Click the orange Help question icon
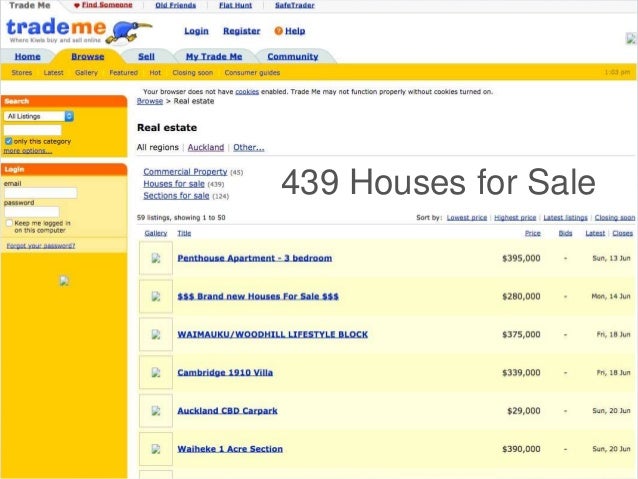638x479 pixels. pyautogui.click(x=278, y=31)
